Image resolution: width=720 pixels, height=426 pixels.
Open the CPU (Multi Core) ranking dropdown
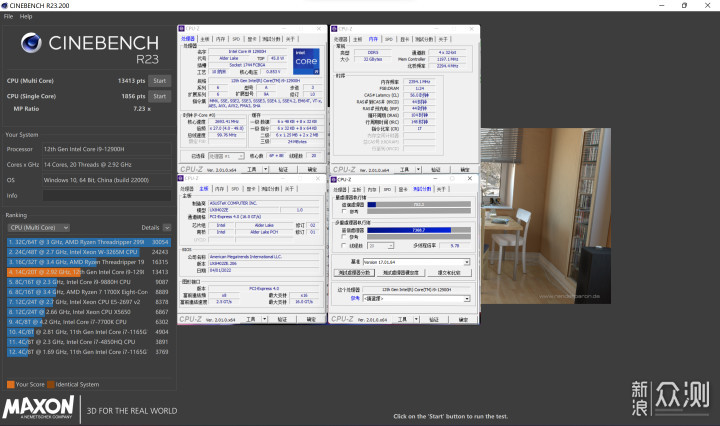coord(39,228)
